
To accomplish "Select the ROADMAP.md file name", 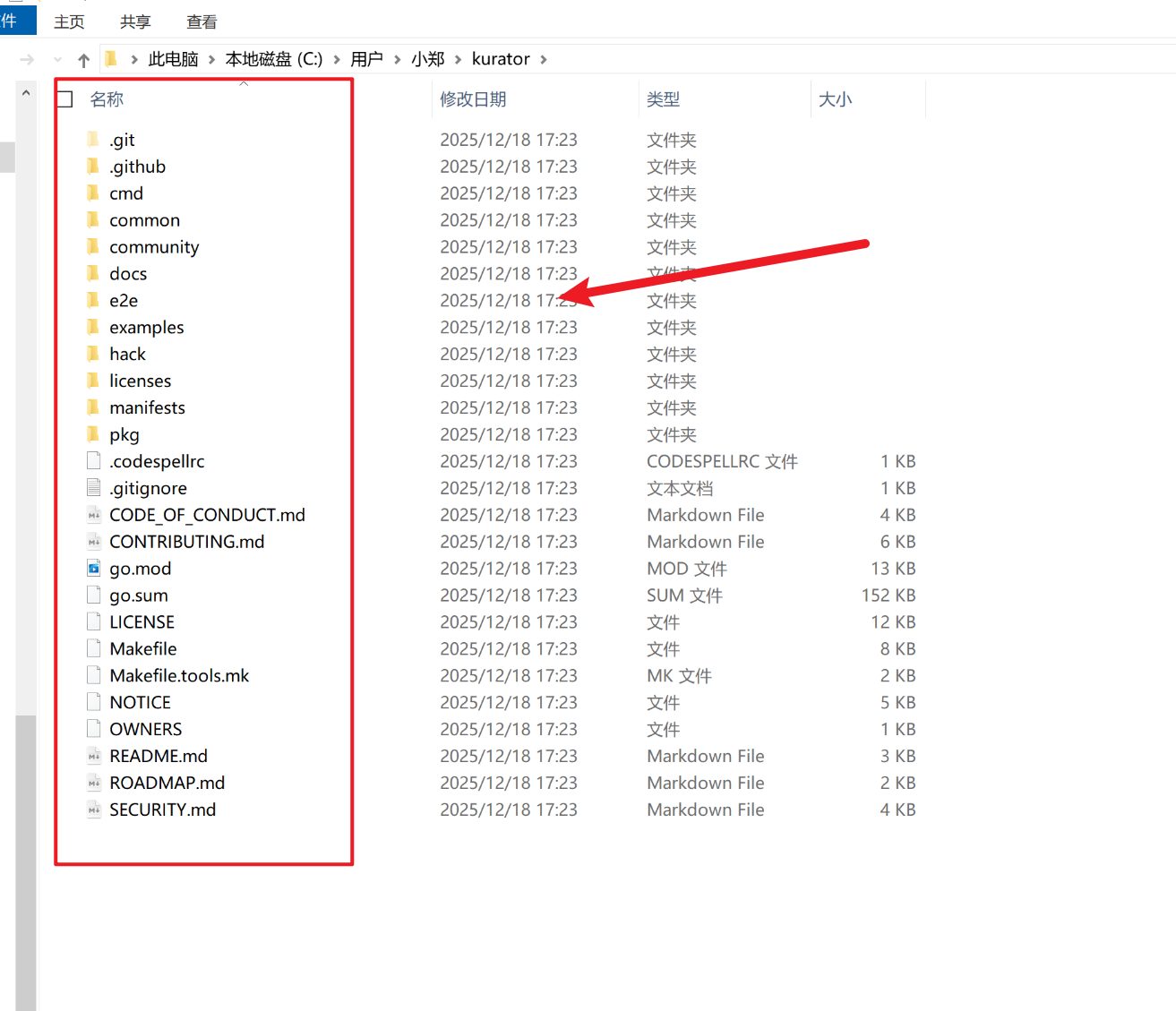I will point(167,783).
